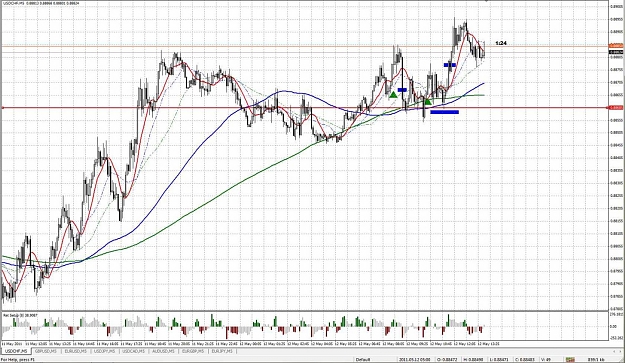This screenshot has width=625, height=363.
Task: Click the black current-price label on scale
Action: (617, 52)
